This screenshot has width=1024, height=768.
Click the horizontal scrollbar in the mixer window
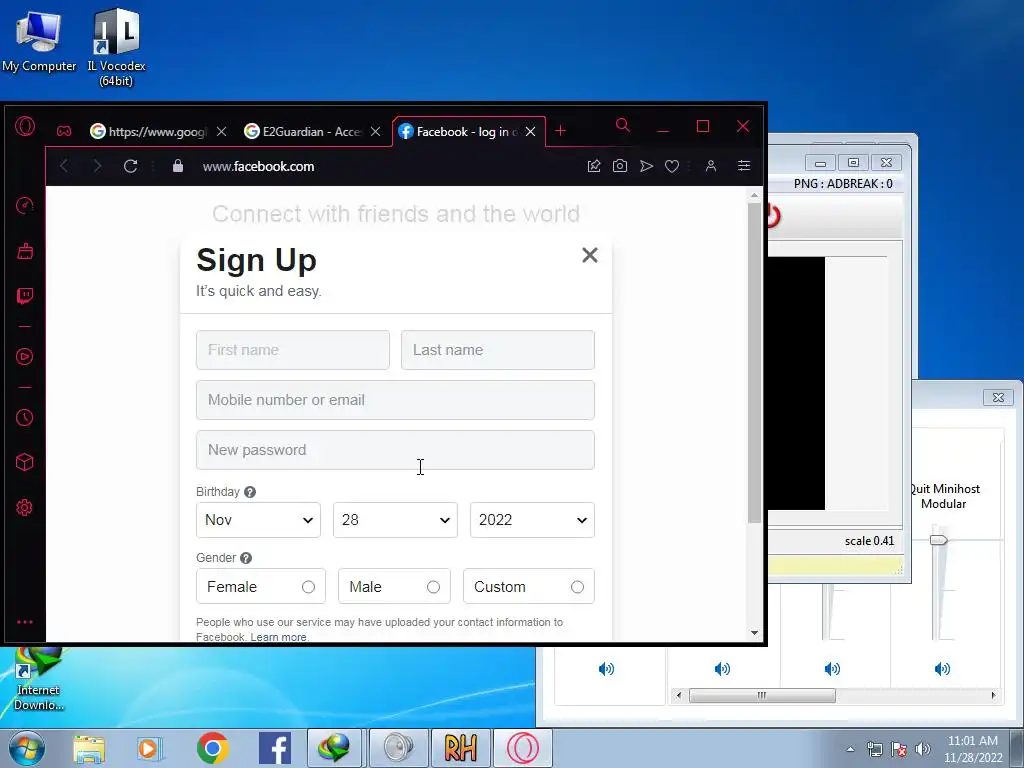point(761,695)
